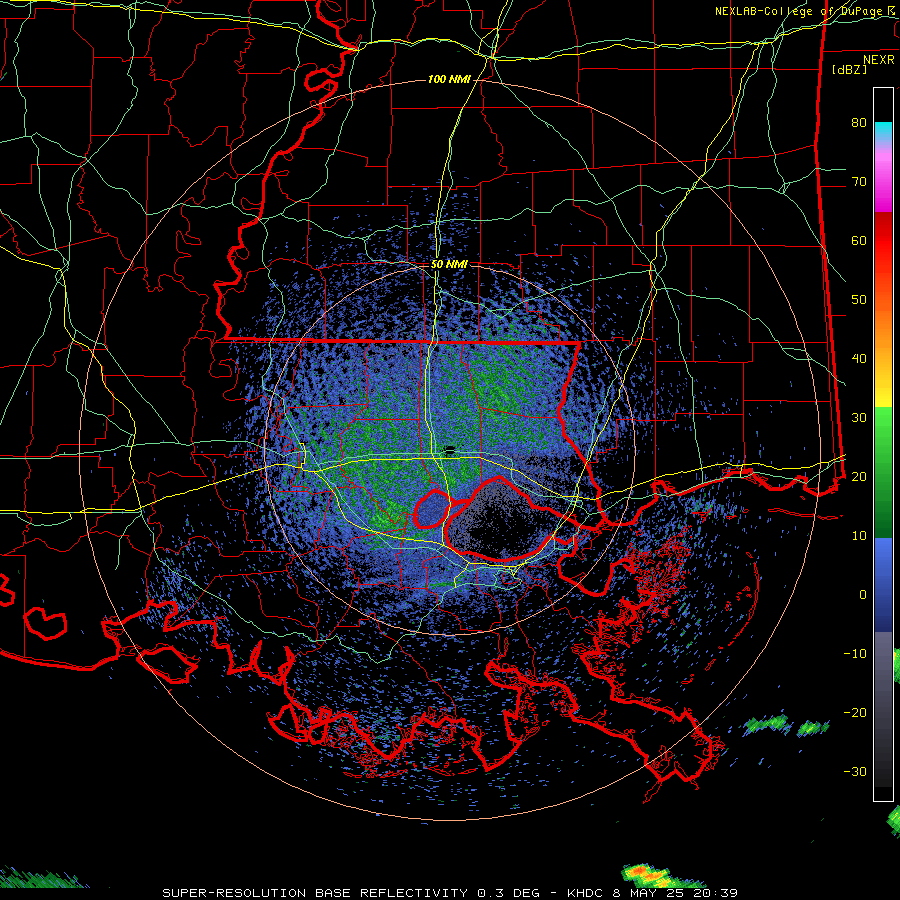Viewport: 900px width, 900px height.
Task: Click the [dBZ] unit label
Action: [849, 69]
